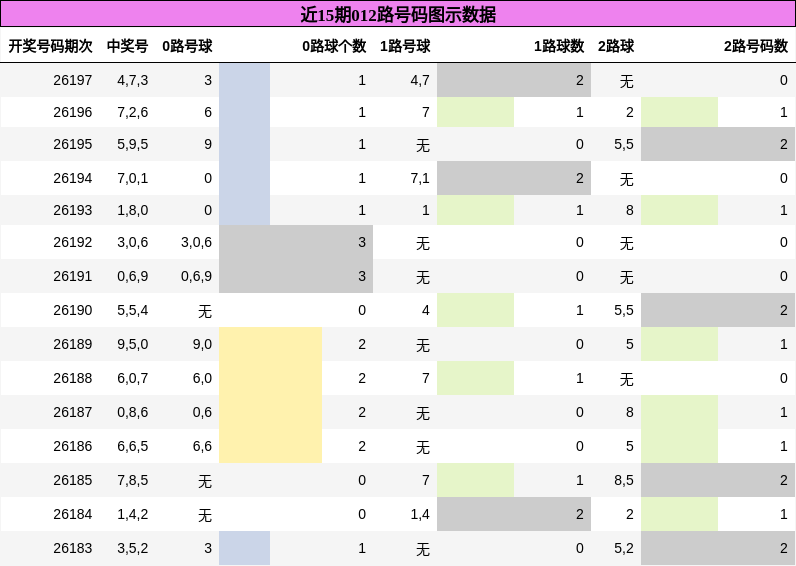This screenshot has height=566, width=796.
Task: Click 2路球 value 8,5 in row 26185
Action: click(x=624, y=480)
